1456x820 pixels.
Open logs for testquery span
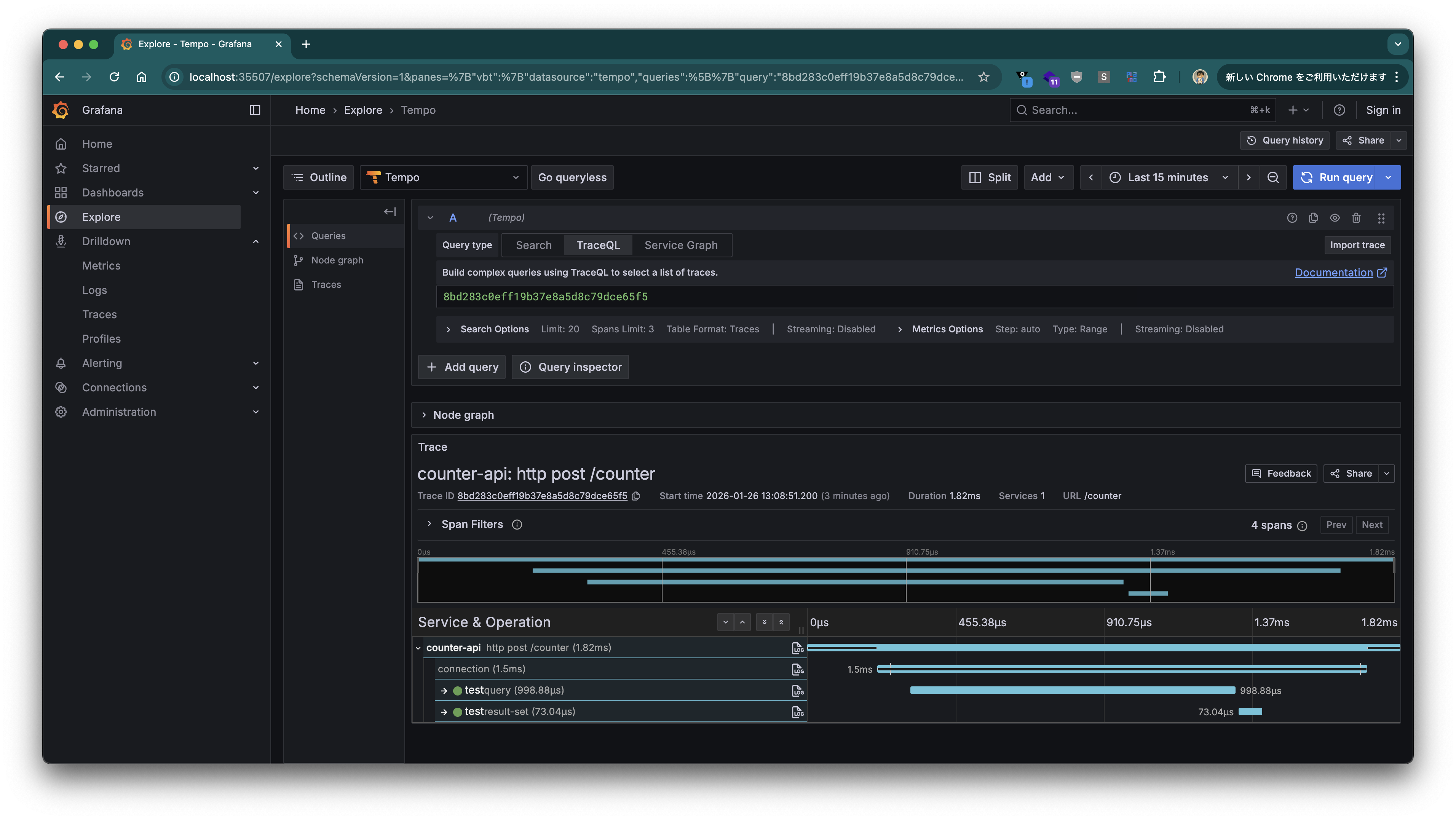798,691
